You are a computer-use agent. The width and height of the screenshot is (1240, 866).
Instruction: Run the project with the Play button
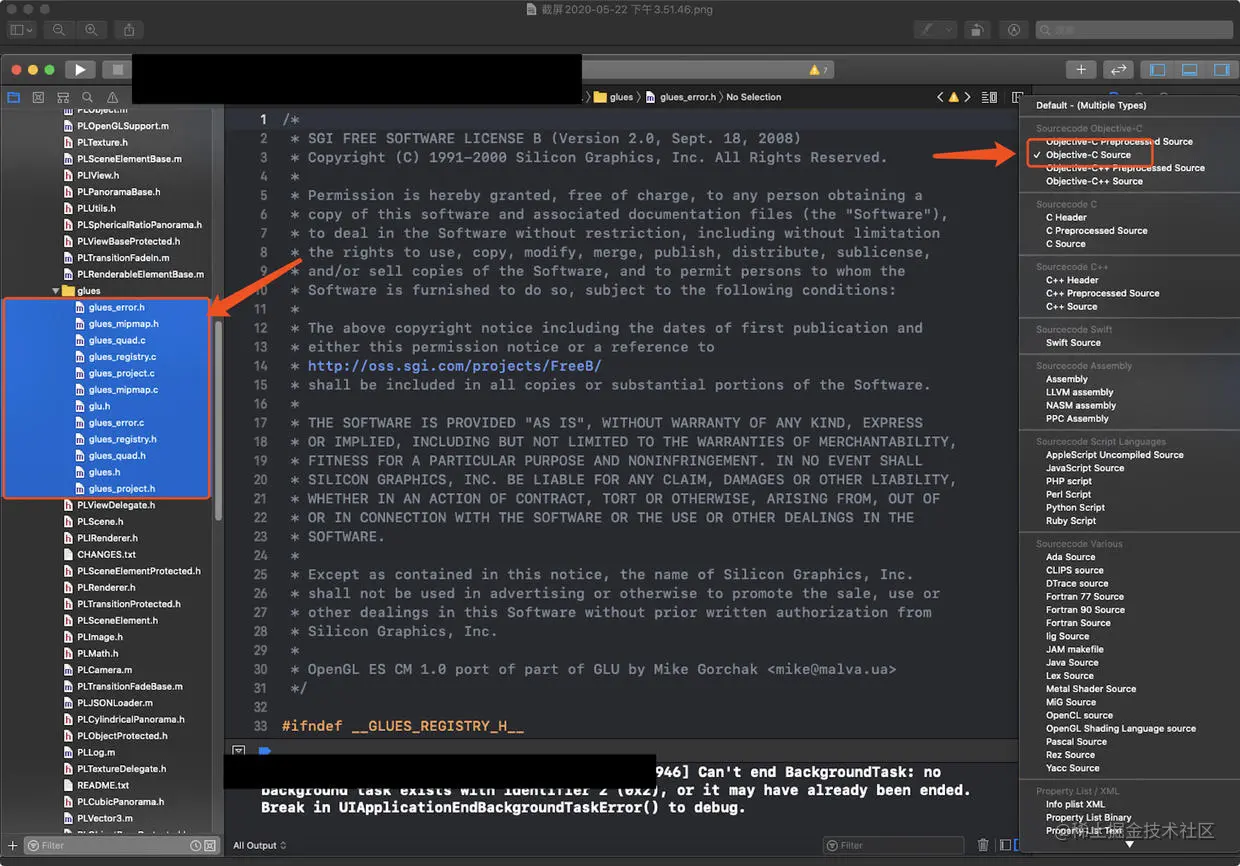pos(80,70)
